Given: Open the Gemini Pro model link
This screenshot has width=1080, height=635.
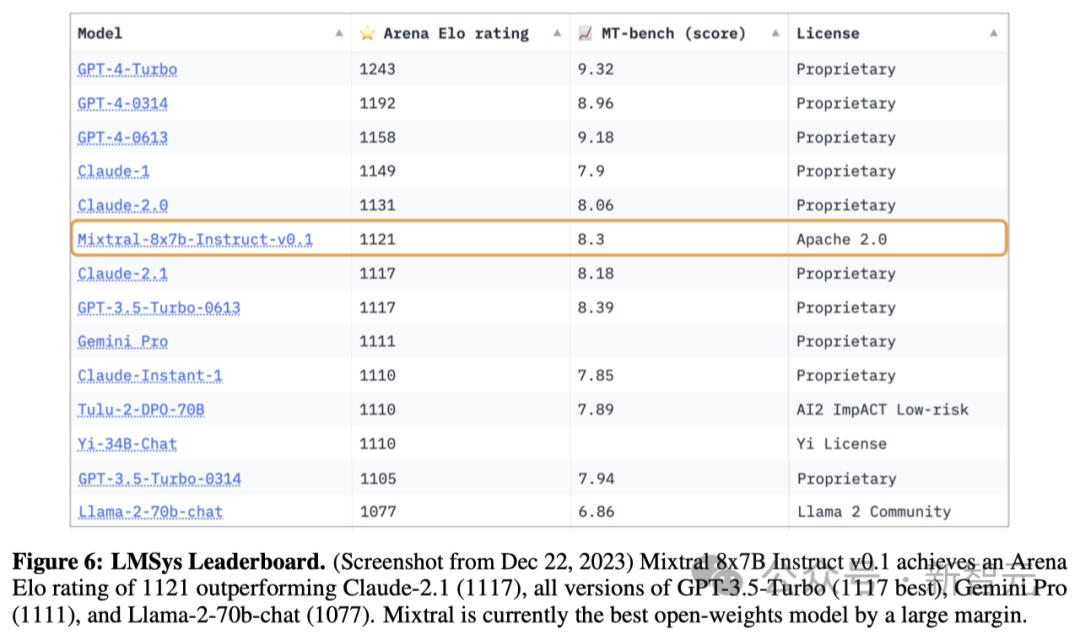Looking at the screenshot, I should [123, 342].
